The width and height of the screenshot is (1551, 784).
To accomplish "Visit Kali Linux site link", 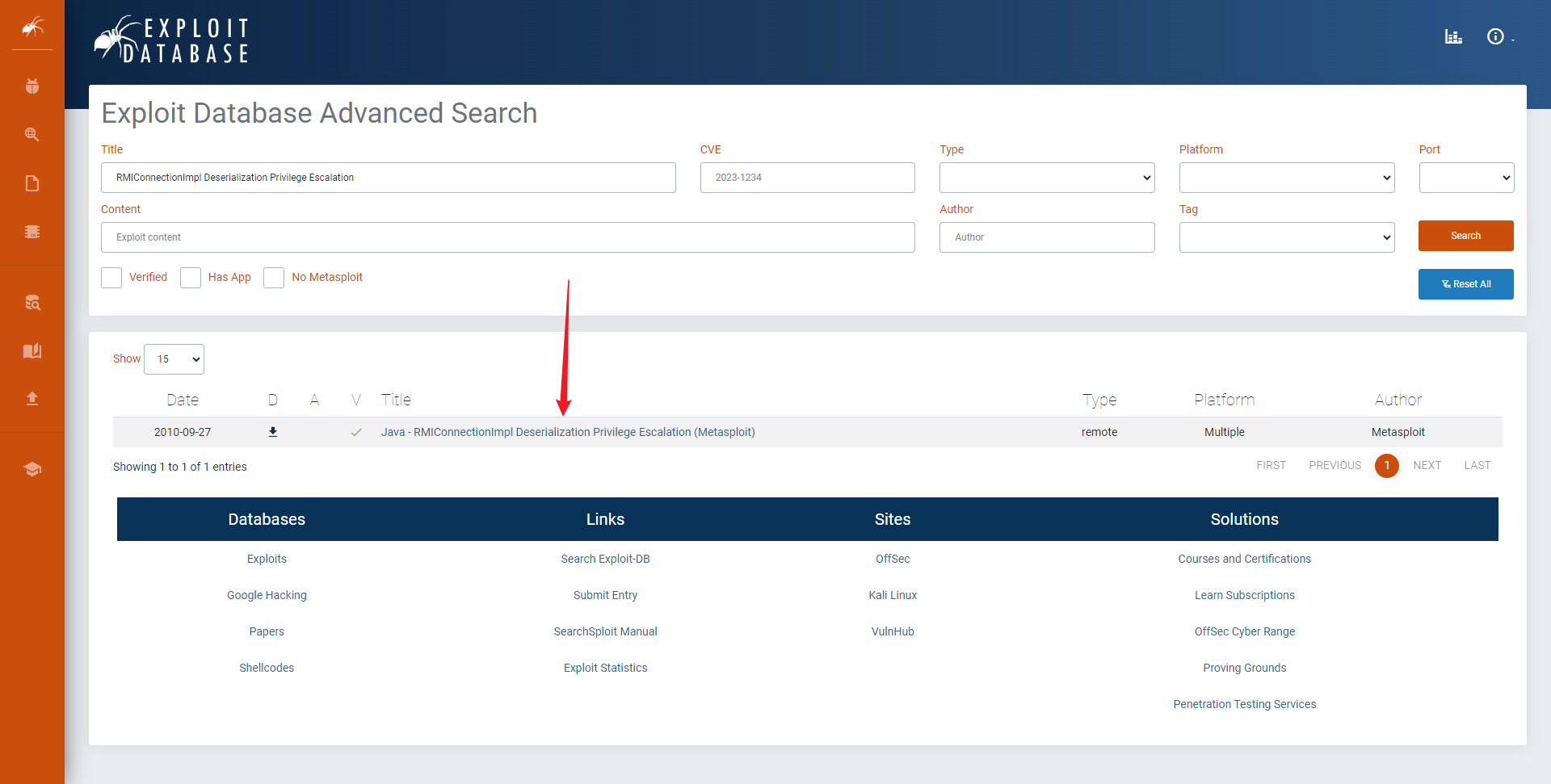I will coord(893,595).
